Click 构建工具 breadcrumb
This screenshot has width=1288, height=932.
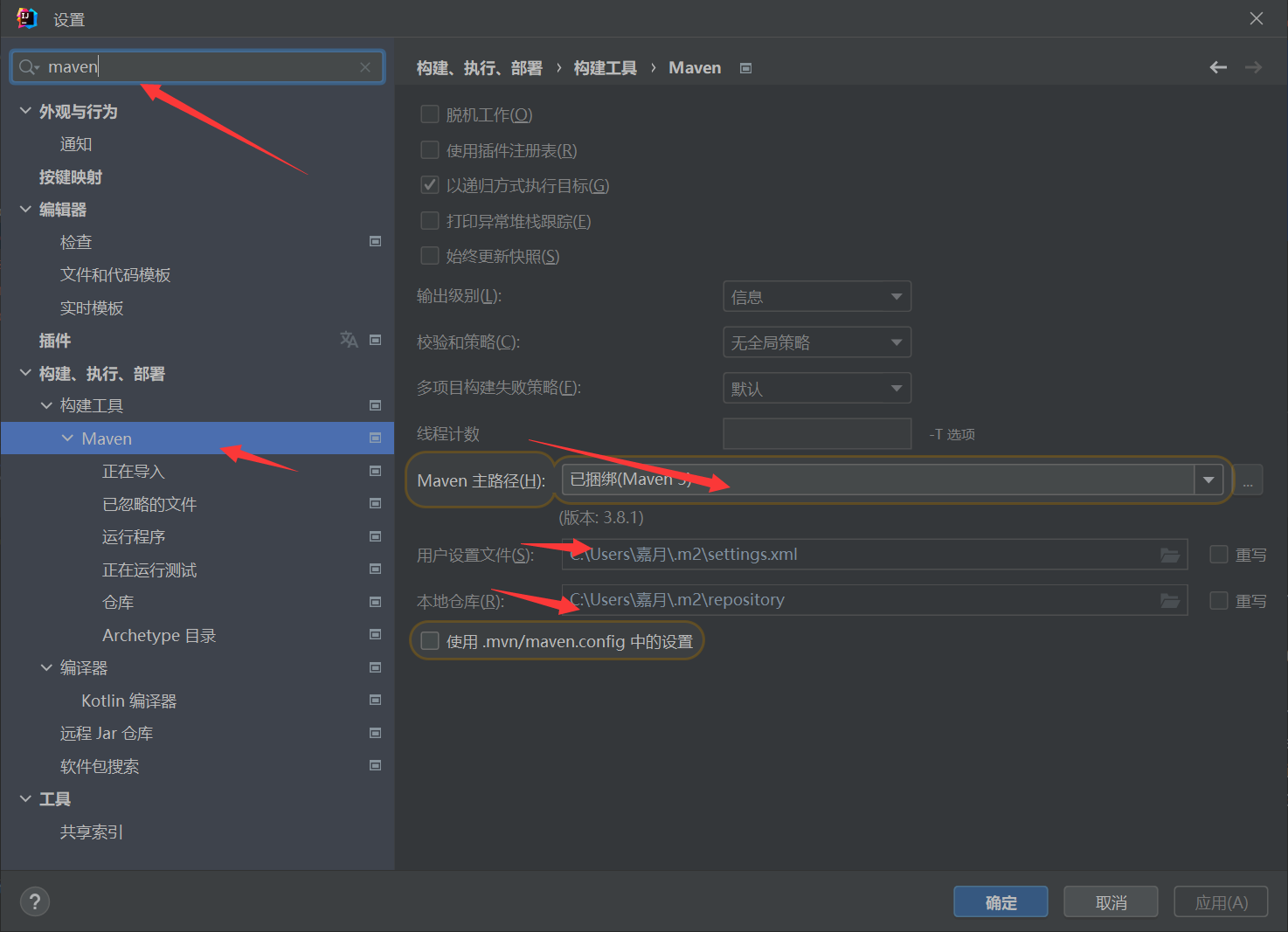pyautogui.click(x=605, y=68)
